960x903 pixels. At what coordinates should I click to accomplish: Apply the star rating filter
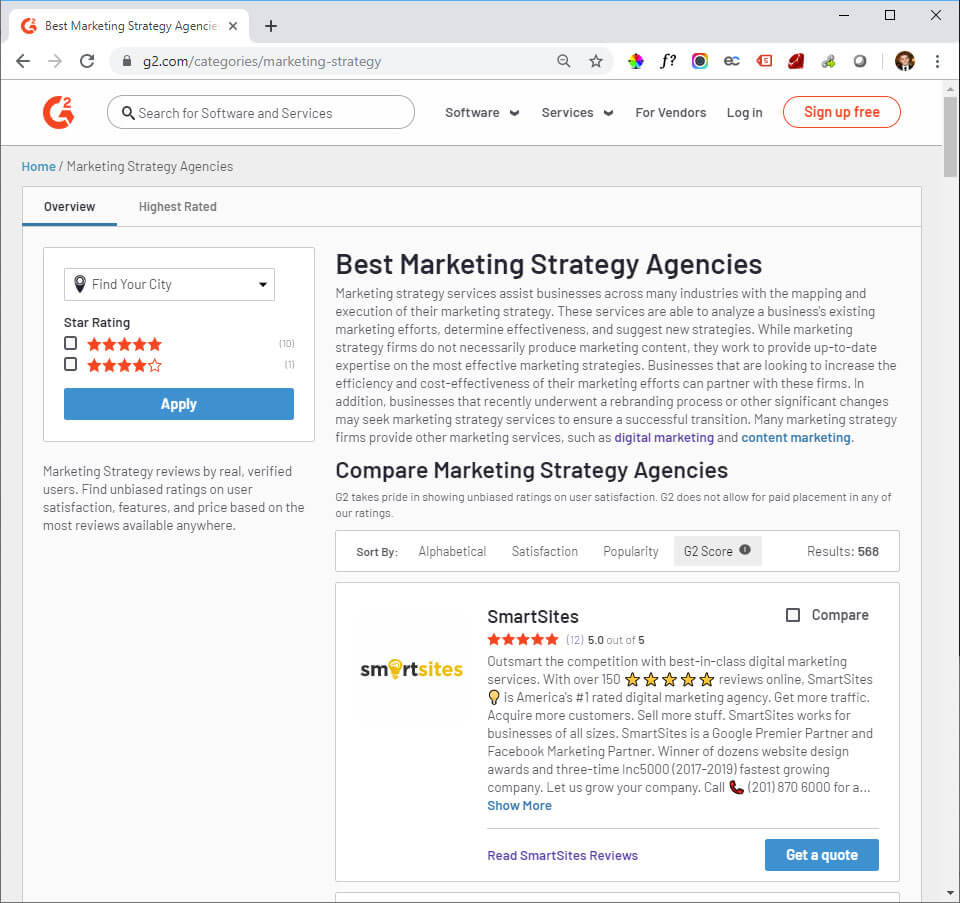[x=179, y=404]
